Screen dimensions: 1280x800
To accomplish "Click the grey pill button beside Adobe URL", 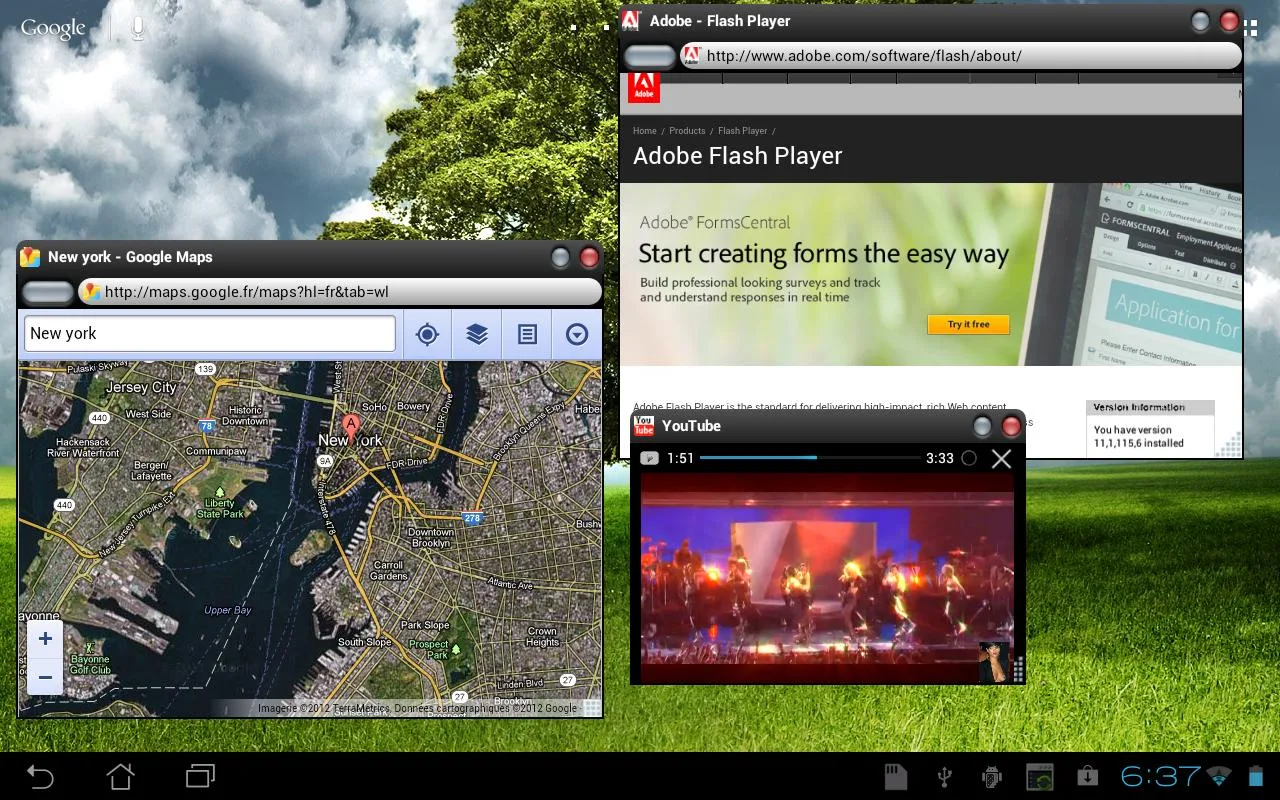I will tap(650, 56).
